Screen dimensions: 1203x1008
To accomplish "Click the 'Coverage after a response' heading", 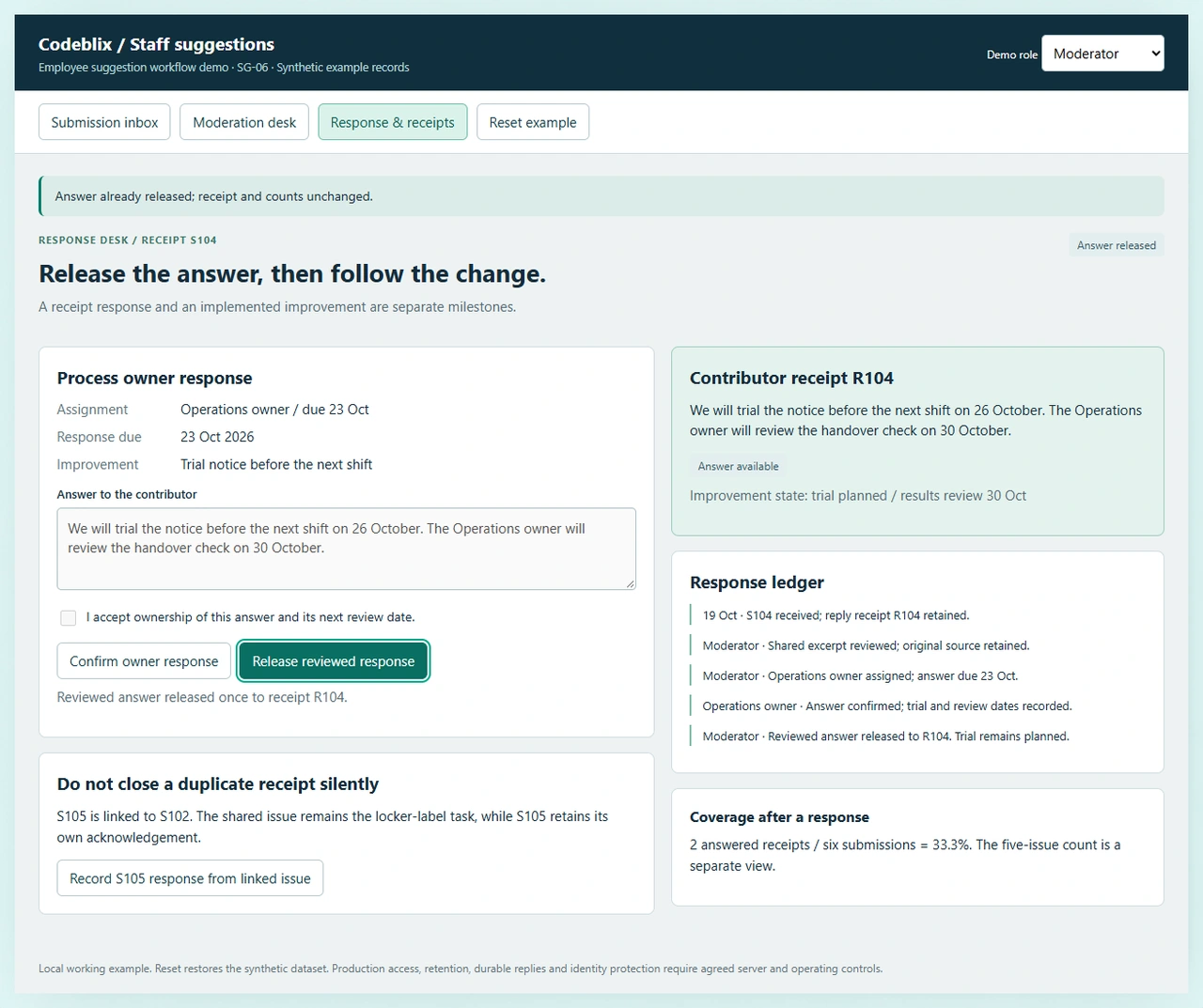I will (x=779, y=817).
